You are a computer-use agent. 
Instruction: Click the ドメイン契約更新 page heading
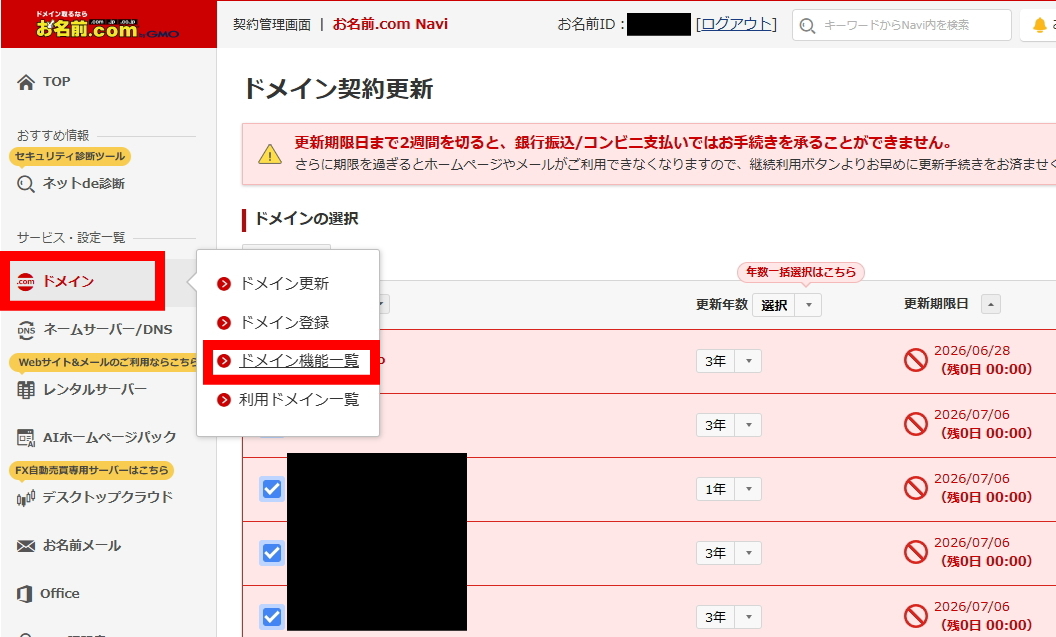(338, 89)
